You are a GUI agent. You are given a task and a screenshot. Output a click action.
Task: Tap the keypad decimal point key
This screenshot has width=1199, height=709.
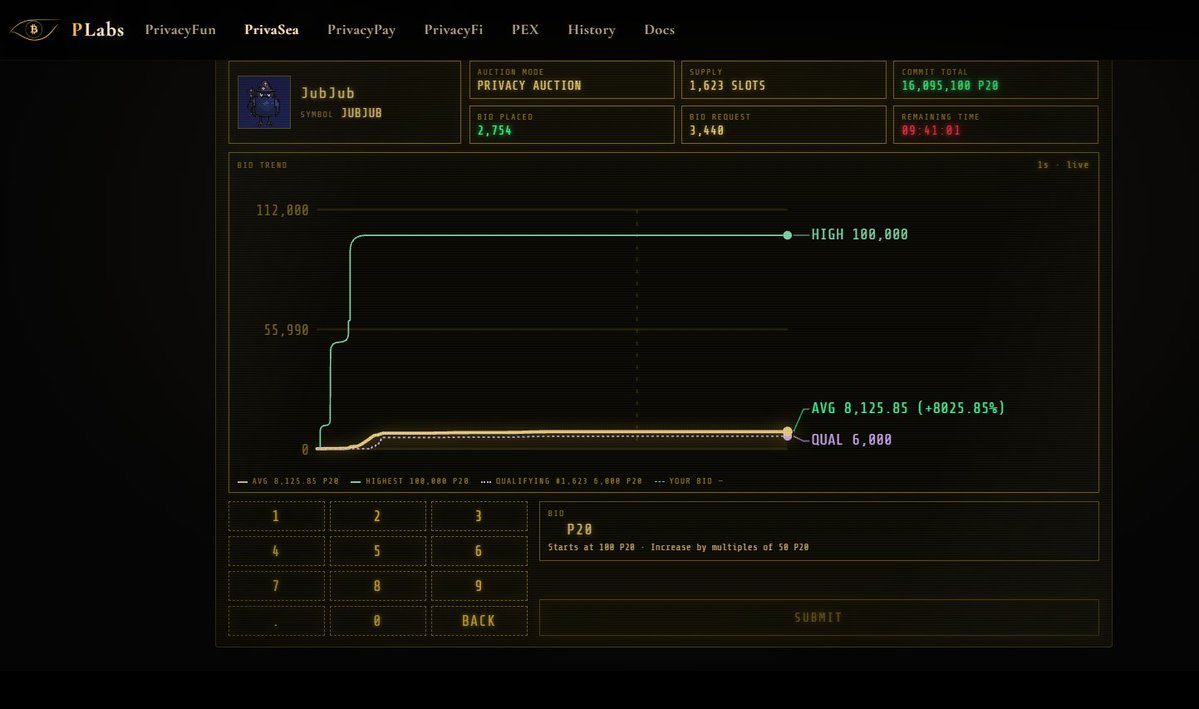click(276, 621)
